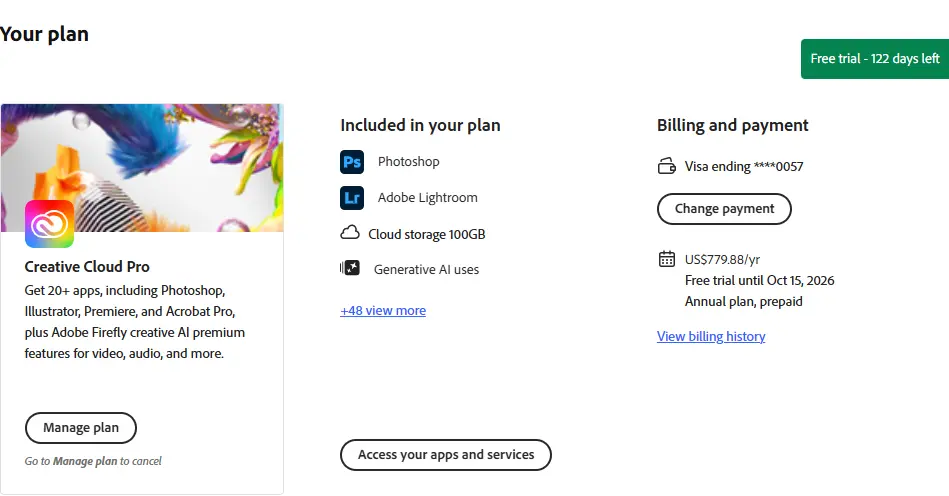949x496 pixels.
Task: Select the Adobe Lightroom text label
Action: click(x=427, y=198)
